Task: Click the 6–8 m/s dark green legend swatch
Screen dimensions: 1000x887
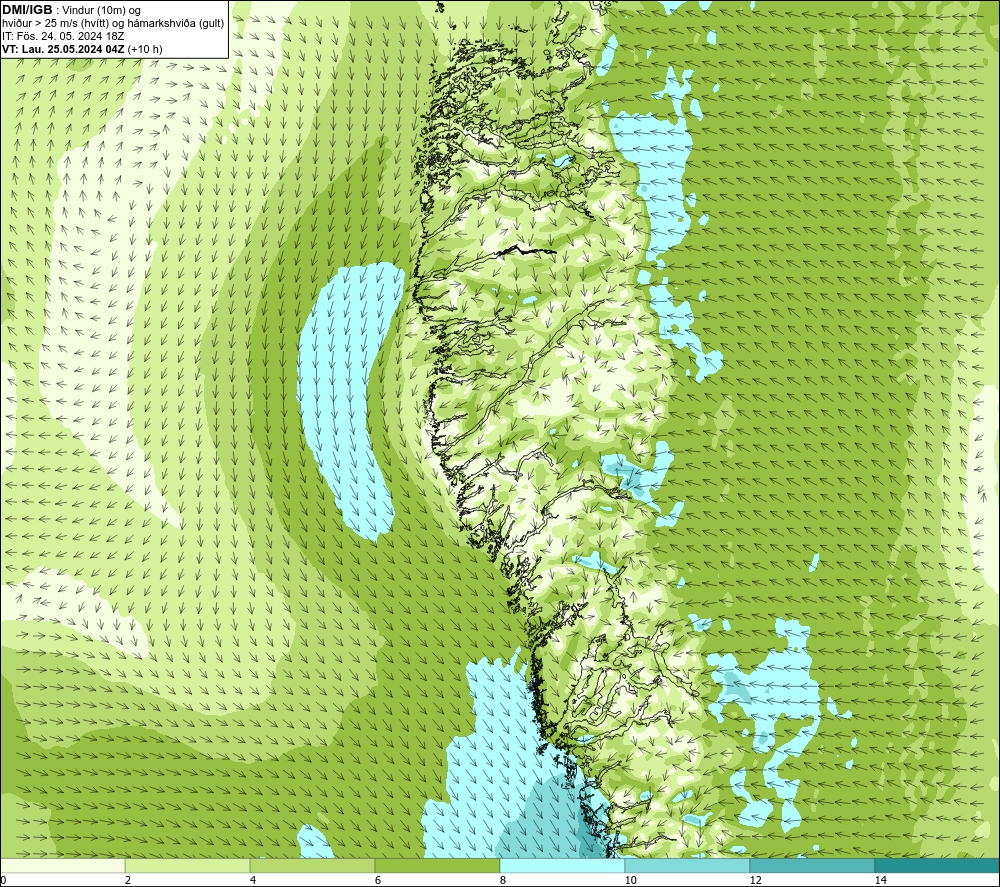Action: click(438, 865)
